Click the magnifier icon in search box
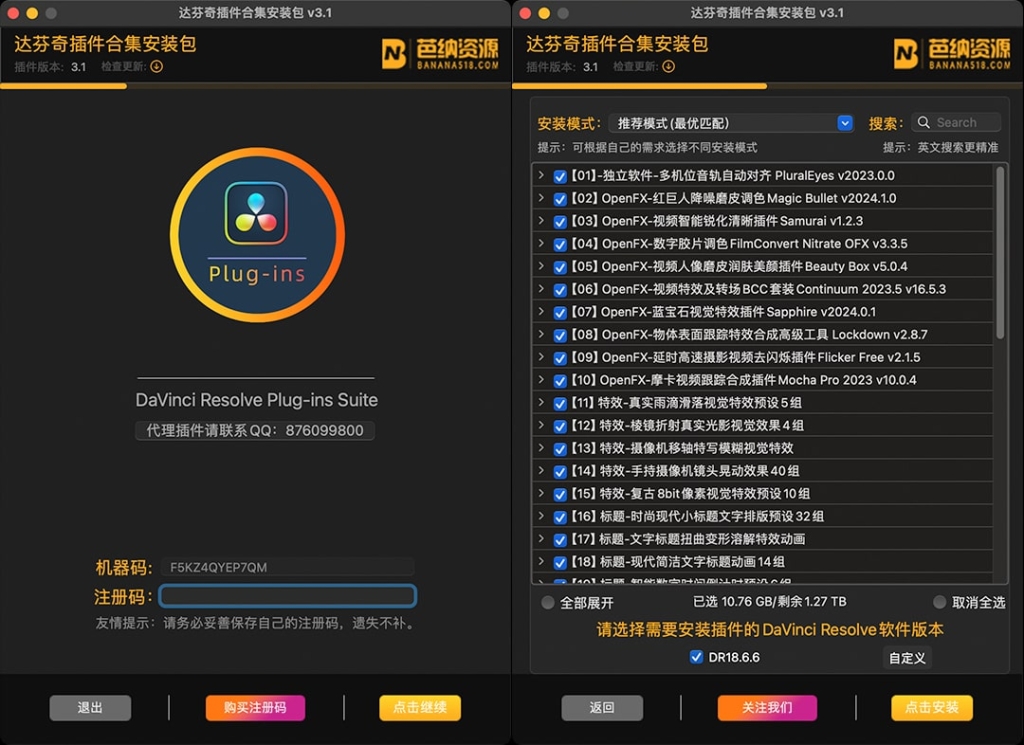The width and height of the screenshot is (1024, 745). click(924, 123)
